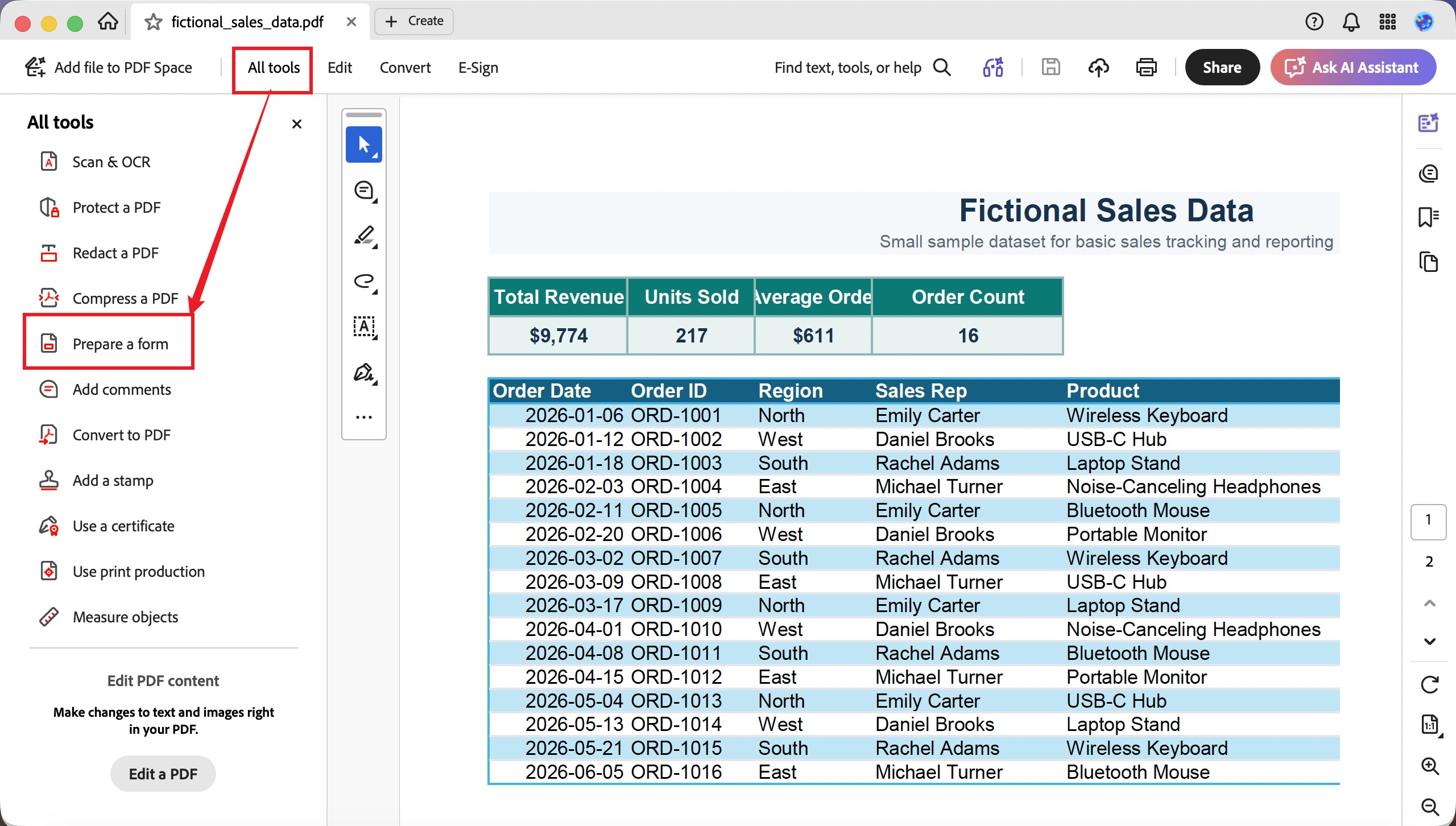Screen dimensions: 1456x826
Task: Click the Total Revenue $9,774 cell
Action: click(x=558, y=335)
